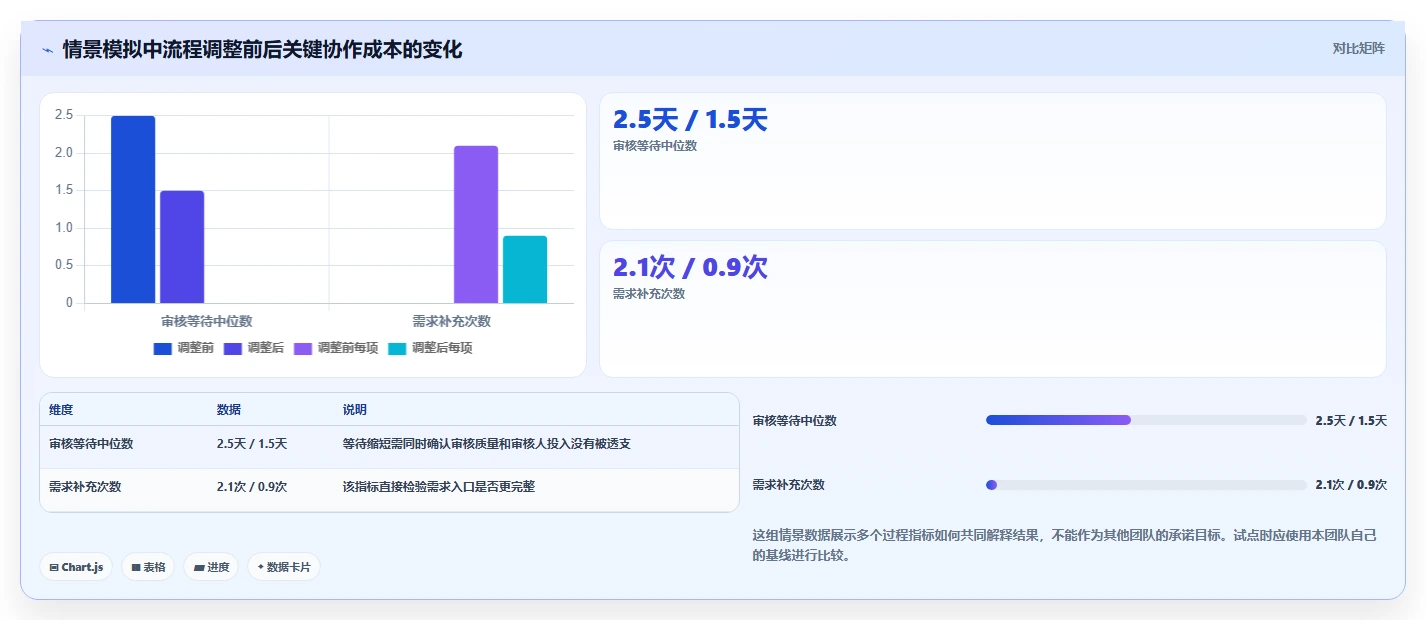Click the table cell 2.1次 / 0.9次
The height and width of the screenshot is (620, 1426).
[x=252, y=487]
